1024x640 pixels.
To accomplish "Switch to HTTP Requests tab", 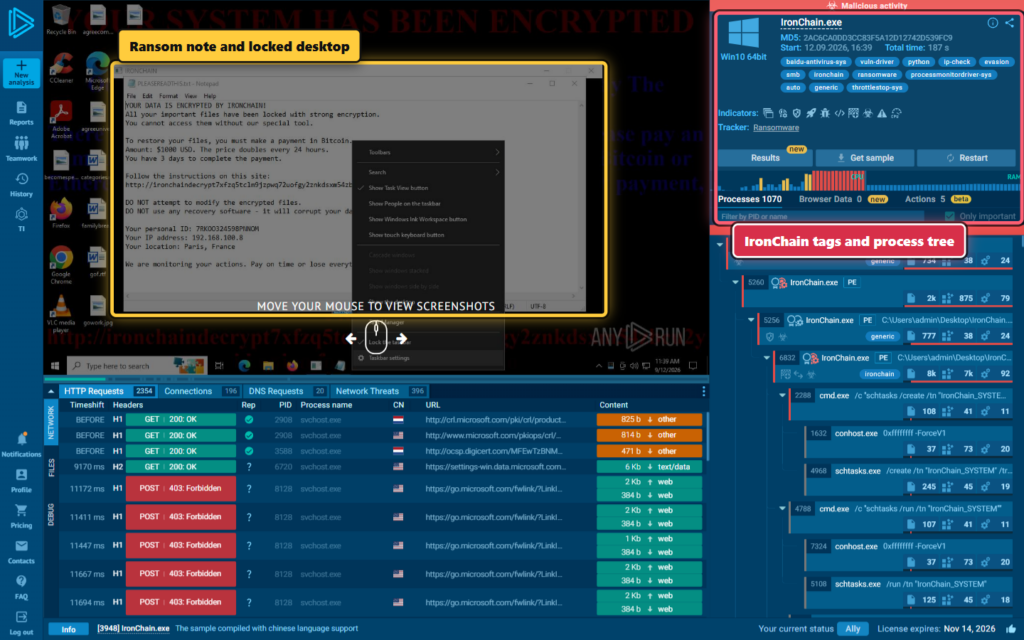I will 108,391.
